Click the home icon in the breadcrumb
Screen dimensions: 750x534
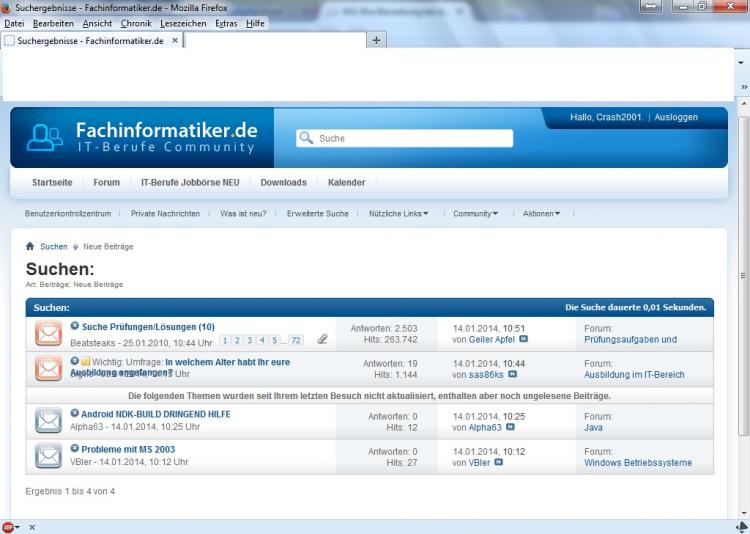(30, 246)
